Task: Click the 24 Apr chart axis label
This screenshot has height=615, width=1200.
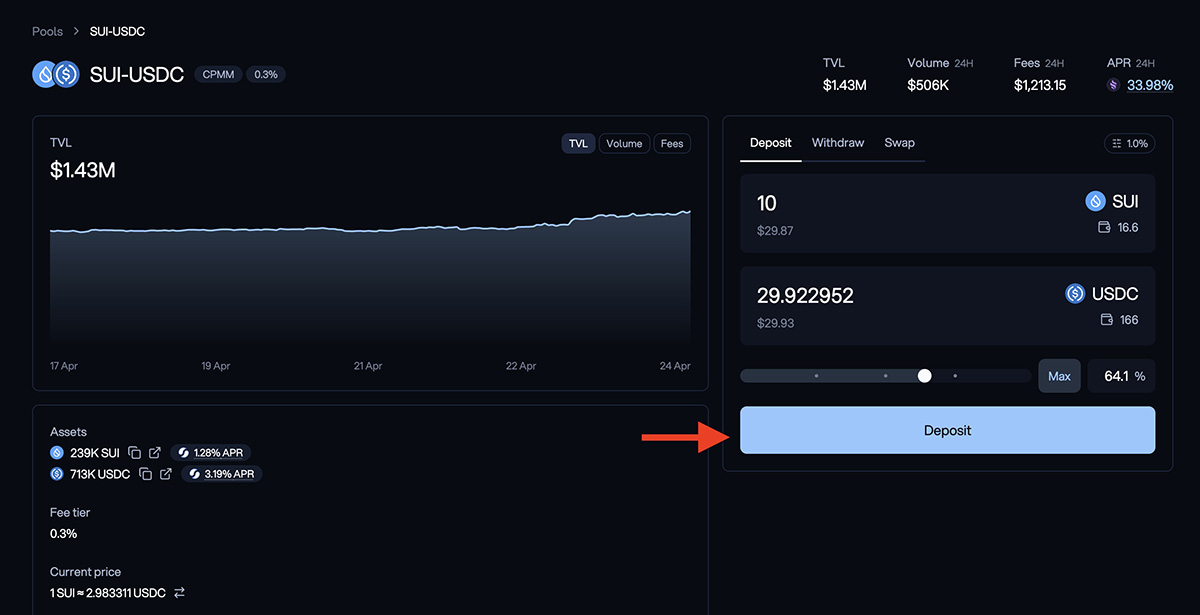Action: pos(674,366)
